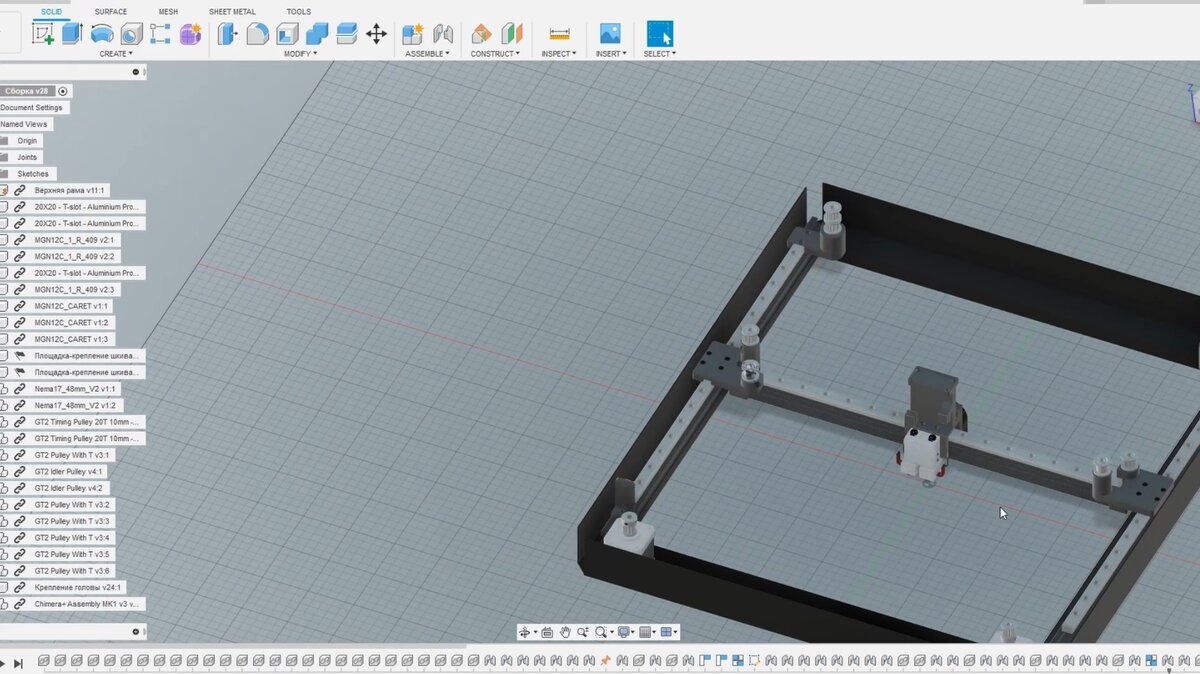The width and height of the screenshot is (1200, 674).
Task: Select the Extrude tool icon
Action: click(x=72, y=34)
